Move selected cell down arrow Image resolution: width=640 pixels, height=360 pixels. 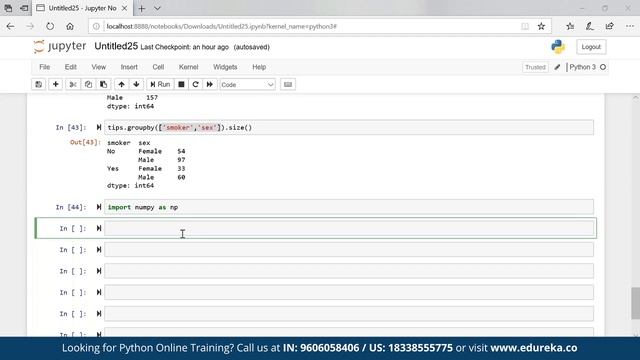136,84
